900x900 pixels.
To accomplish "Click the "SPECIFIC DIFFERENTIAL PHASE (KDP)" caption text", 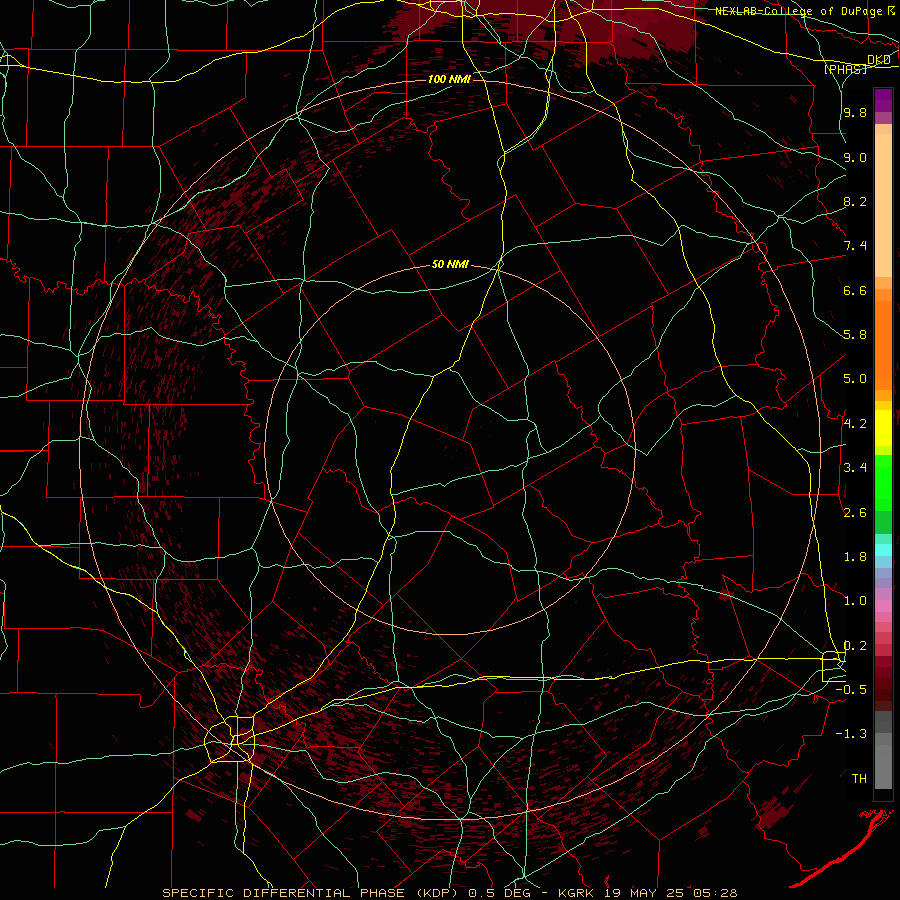I will click(311, 893).
